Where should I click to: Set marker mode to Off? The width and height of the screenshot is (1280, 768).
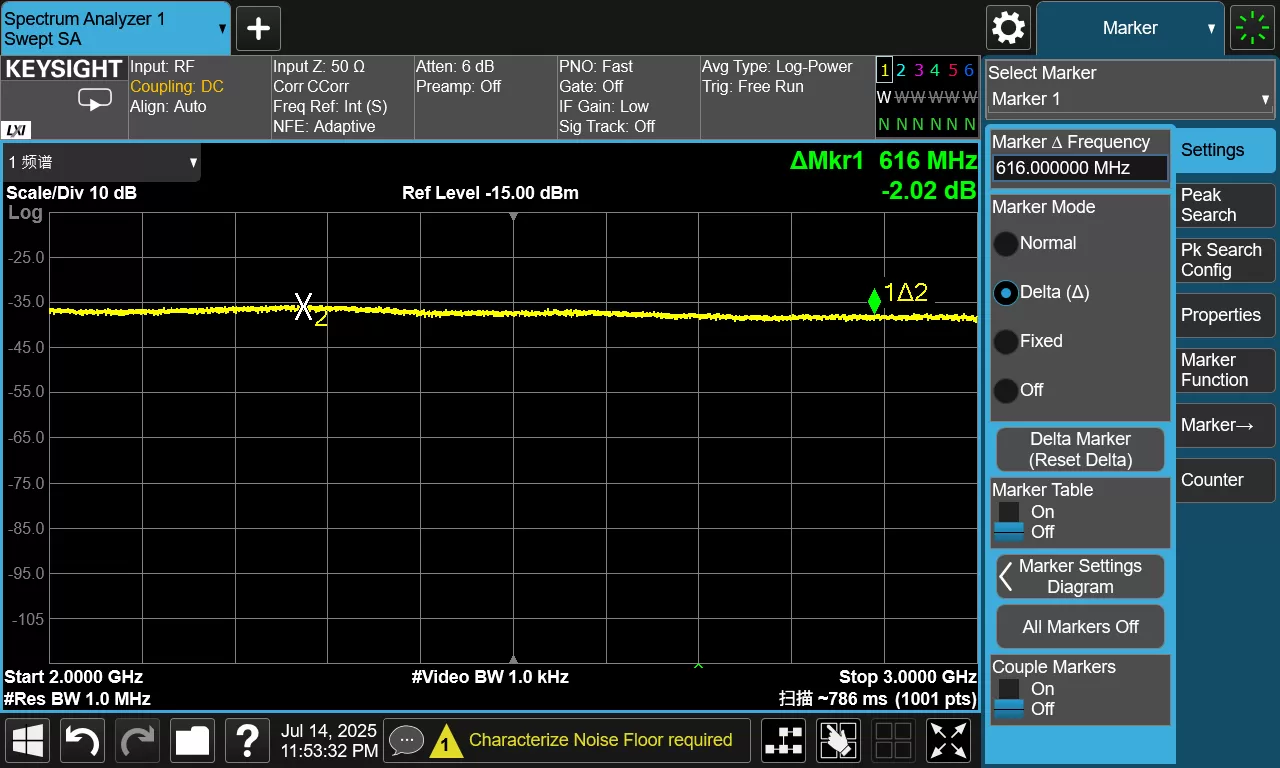1006,391
